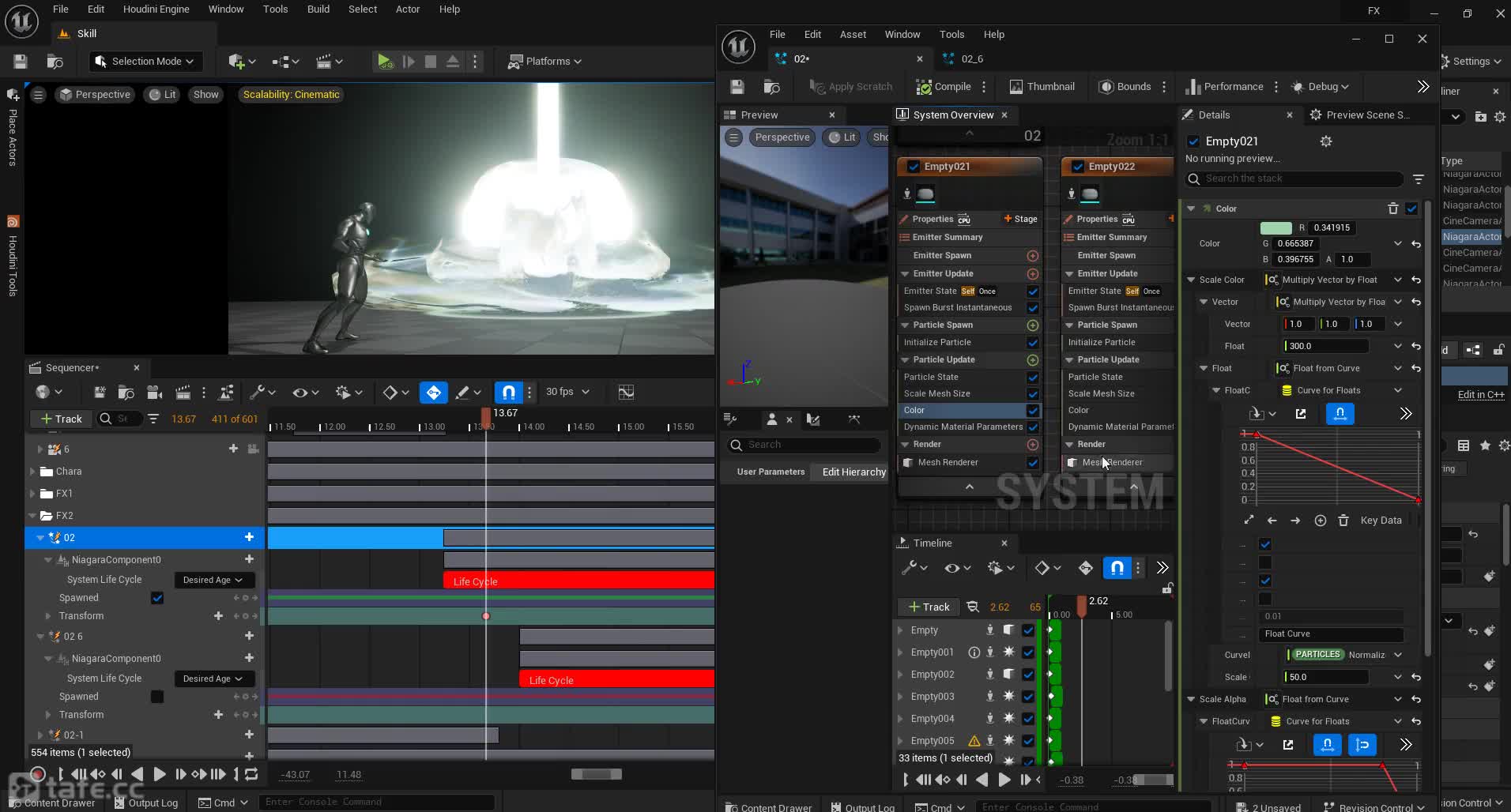Switch to the Preview Scene Settings tab

click(x=1360, y=115)
